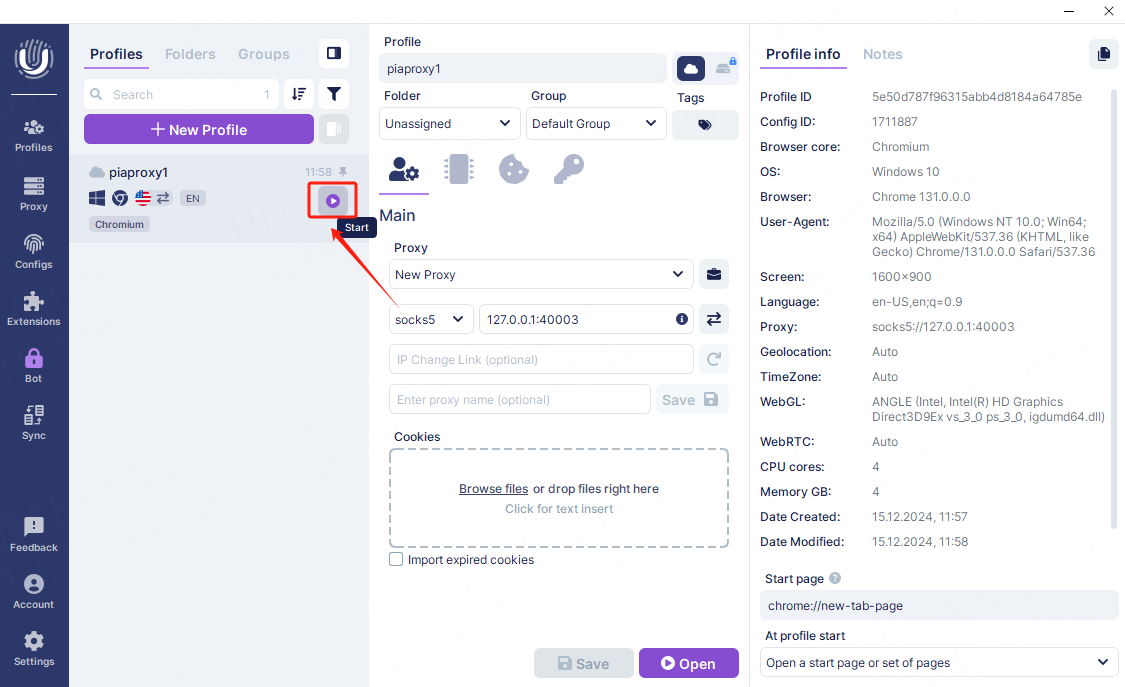This screenshot has width=1125, height=687.
Task: Open the Bot section
Action: click(x=34, y=365)
